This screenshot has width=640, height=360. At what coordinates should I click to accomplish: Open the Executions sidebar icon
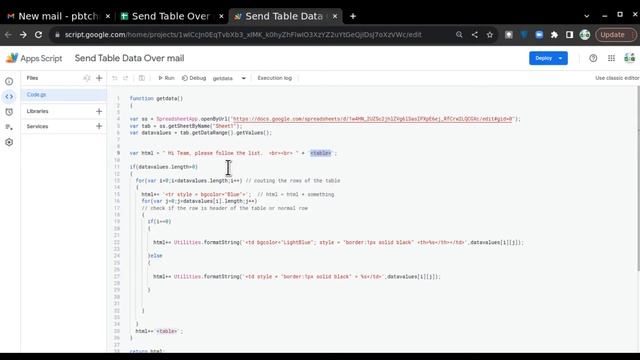(x=9, y=127)
